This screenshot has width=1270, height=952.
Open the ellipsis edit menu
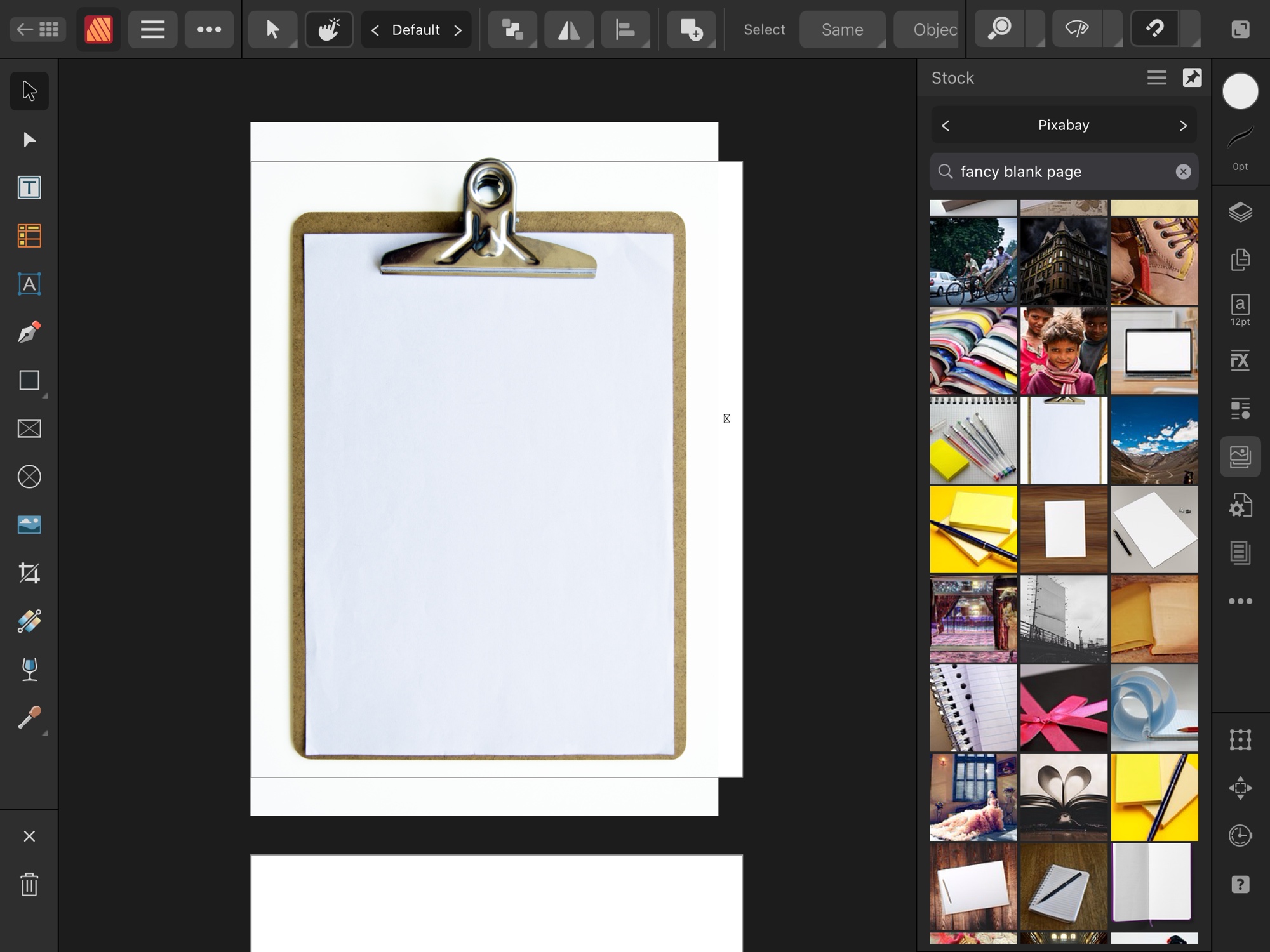pyautogui.click(x=209, y=29)
